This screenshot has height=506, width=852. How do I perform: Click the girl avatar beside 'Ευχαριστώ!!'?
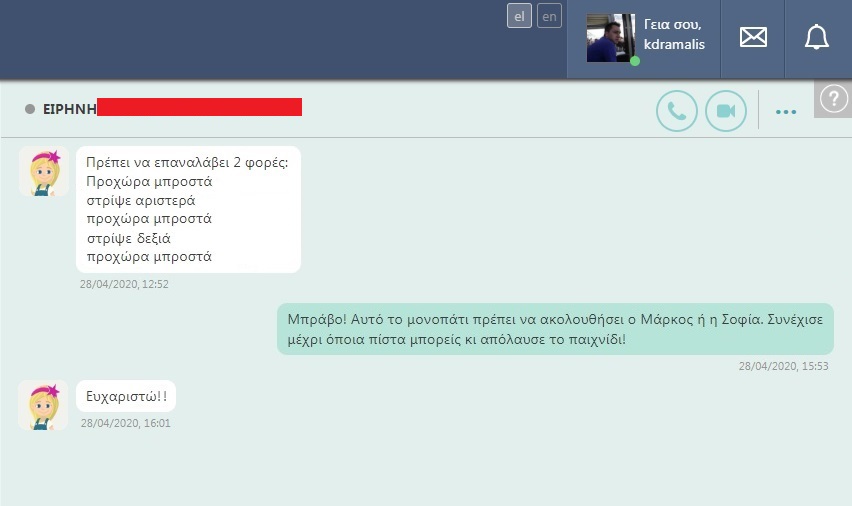[43, 405]
